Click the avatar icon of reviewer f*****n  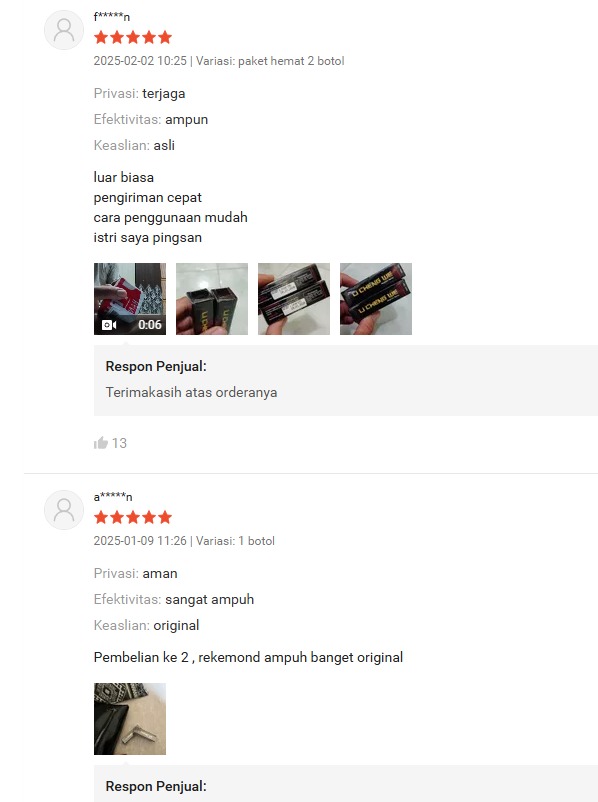coord(64,30)
